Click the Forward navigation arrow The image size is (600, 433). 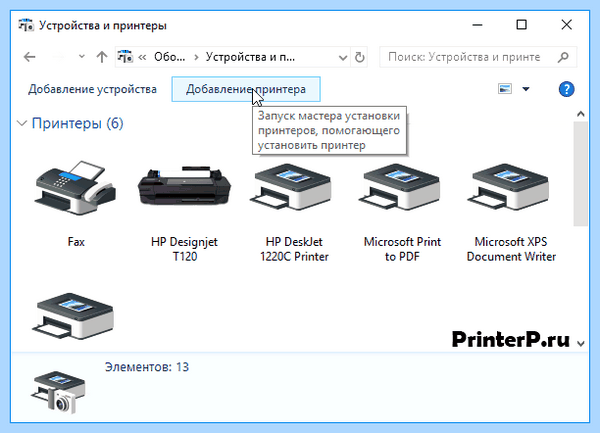pyautogui.click(x=58, y=57)
